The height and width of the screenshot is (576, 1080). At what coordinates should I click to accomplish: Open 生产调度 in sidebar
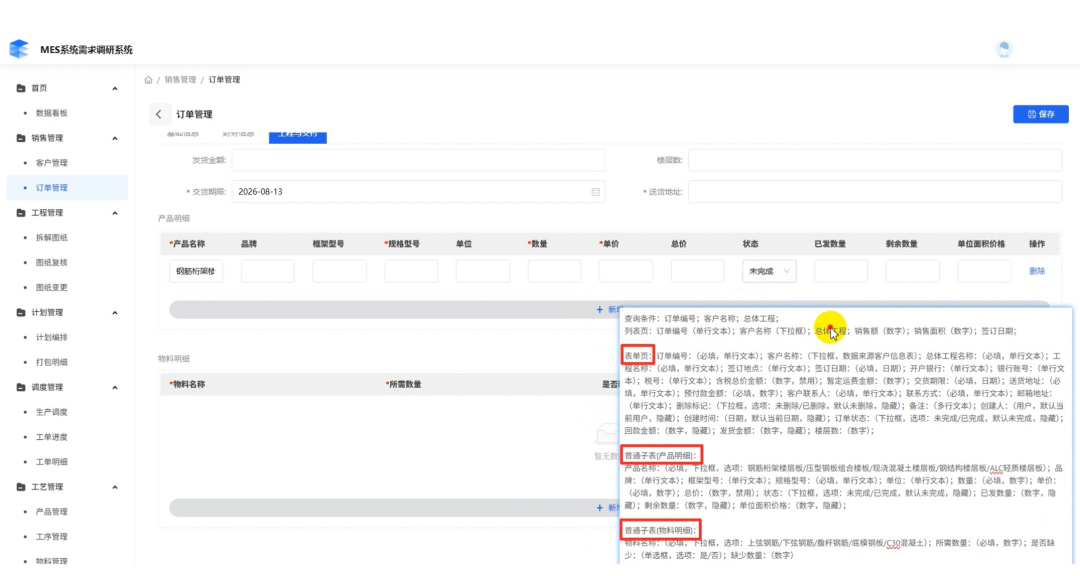(x=52, y=412)
